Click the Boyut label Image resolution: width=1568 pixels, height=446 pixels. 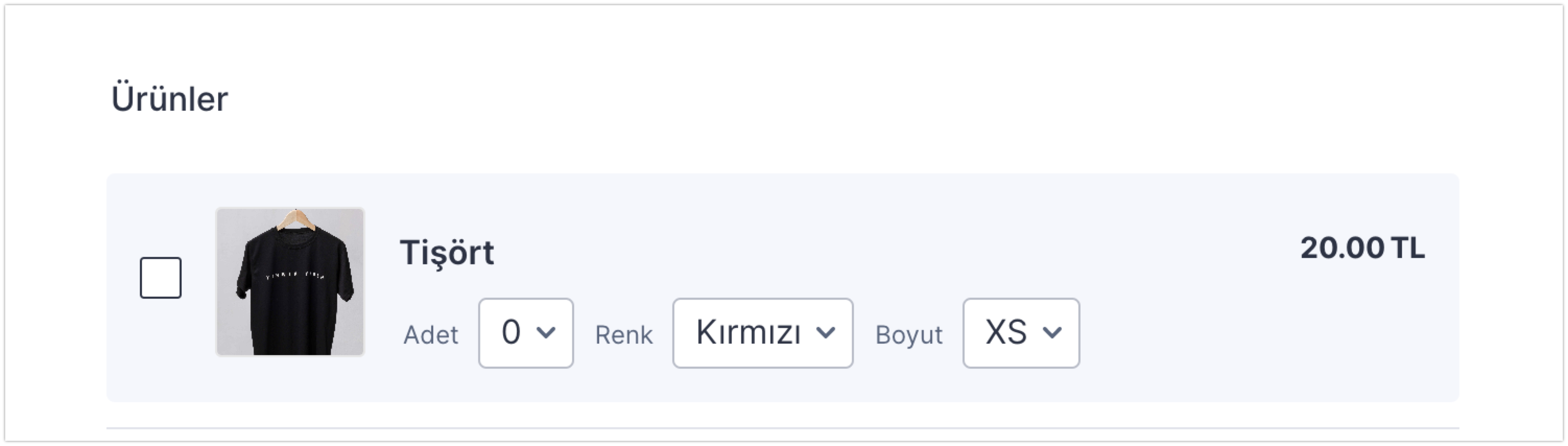(909, 335)
